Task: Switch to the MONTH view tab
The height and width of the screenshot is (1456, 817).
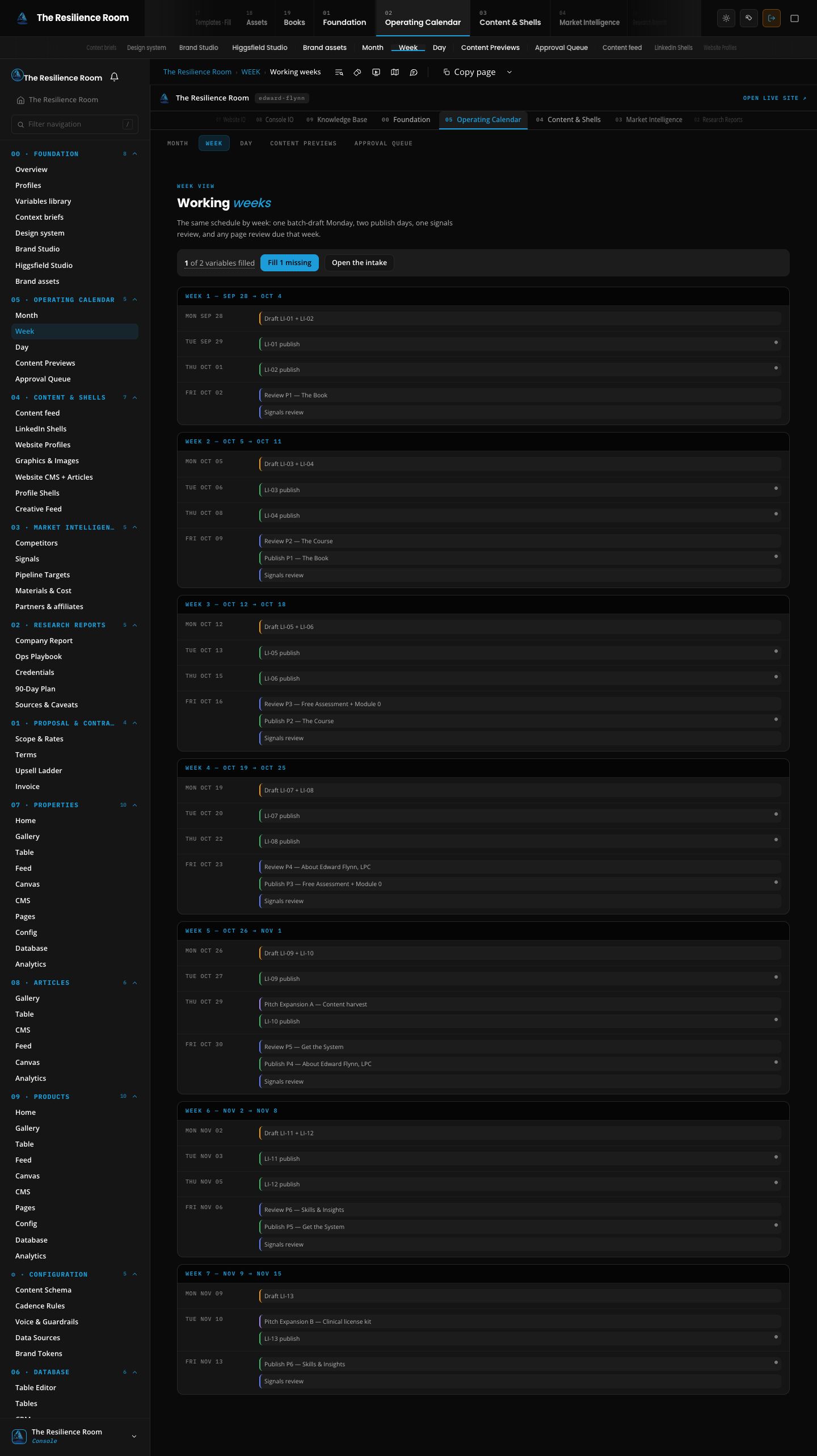Action: tap(178, 144)
